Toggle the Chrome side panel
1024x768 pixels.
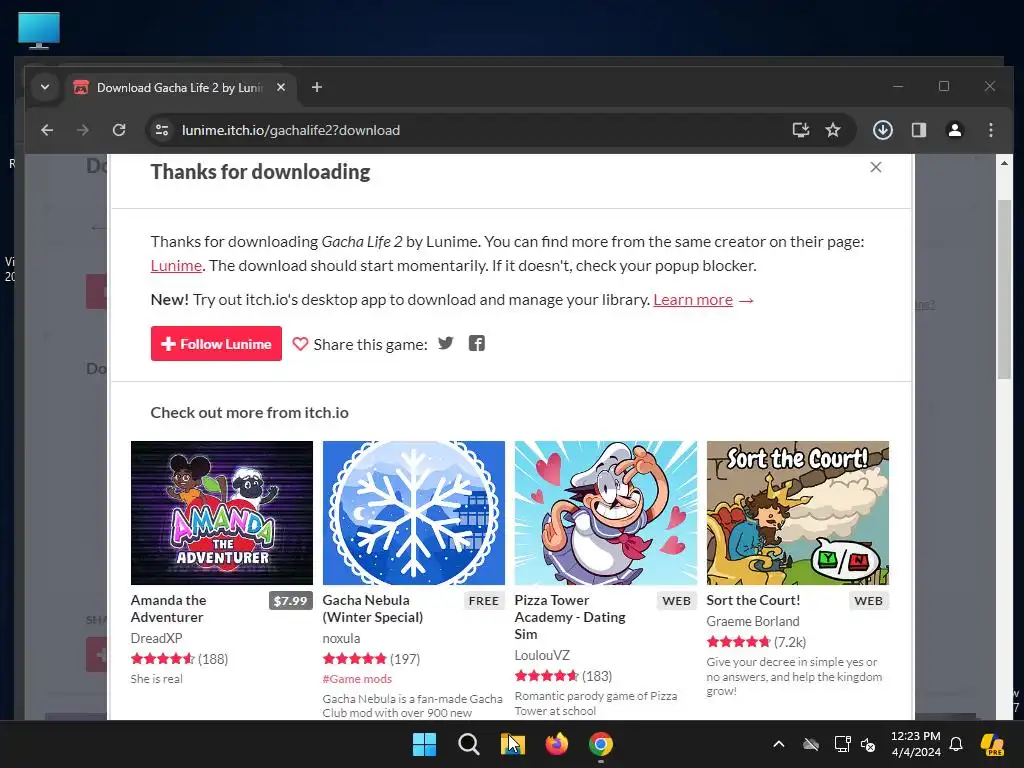point(919,130)
